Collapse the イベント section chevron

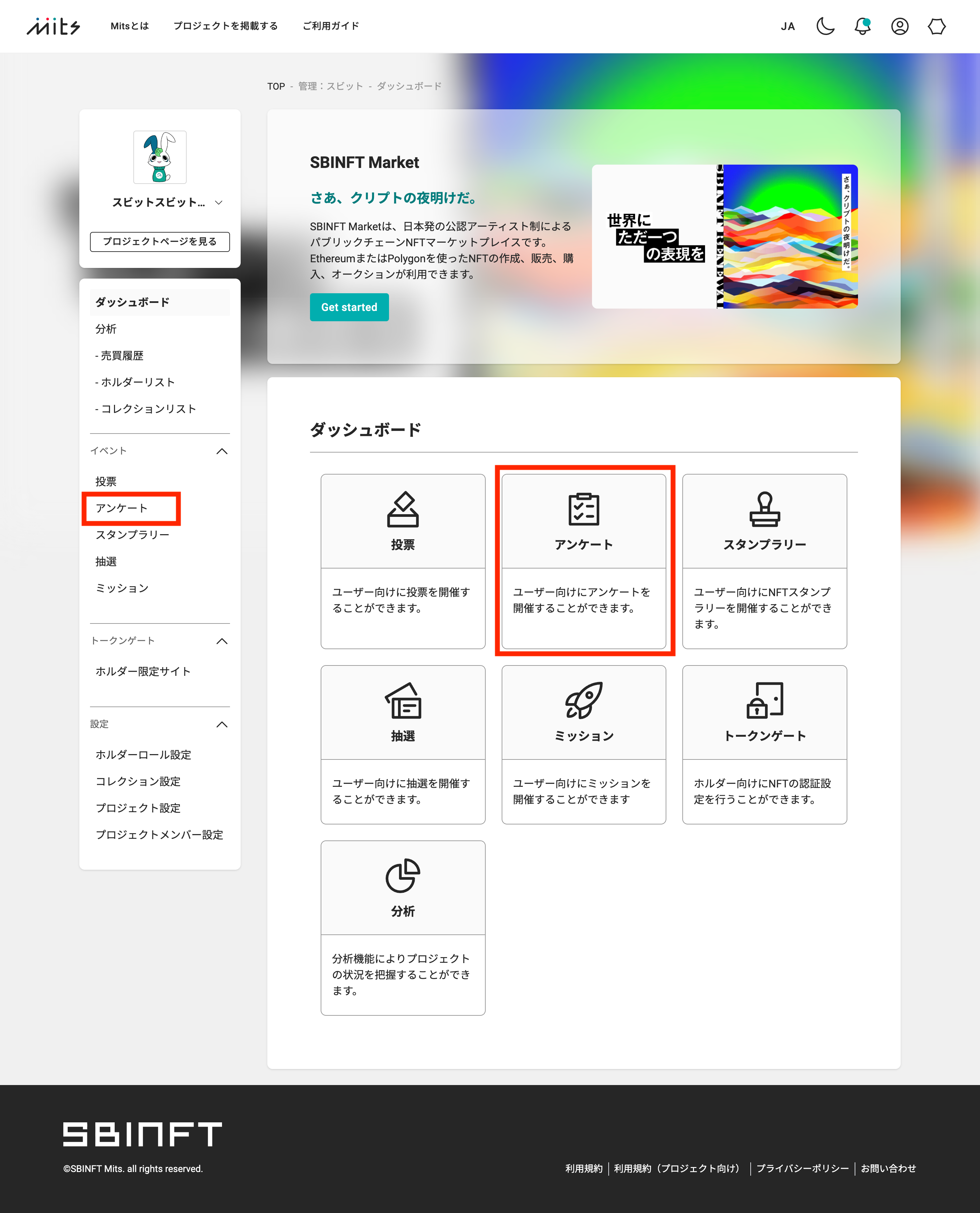222,451
